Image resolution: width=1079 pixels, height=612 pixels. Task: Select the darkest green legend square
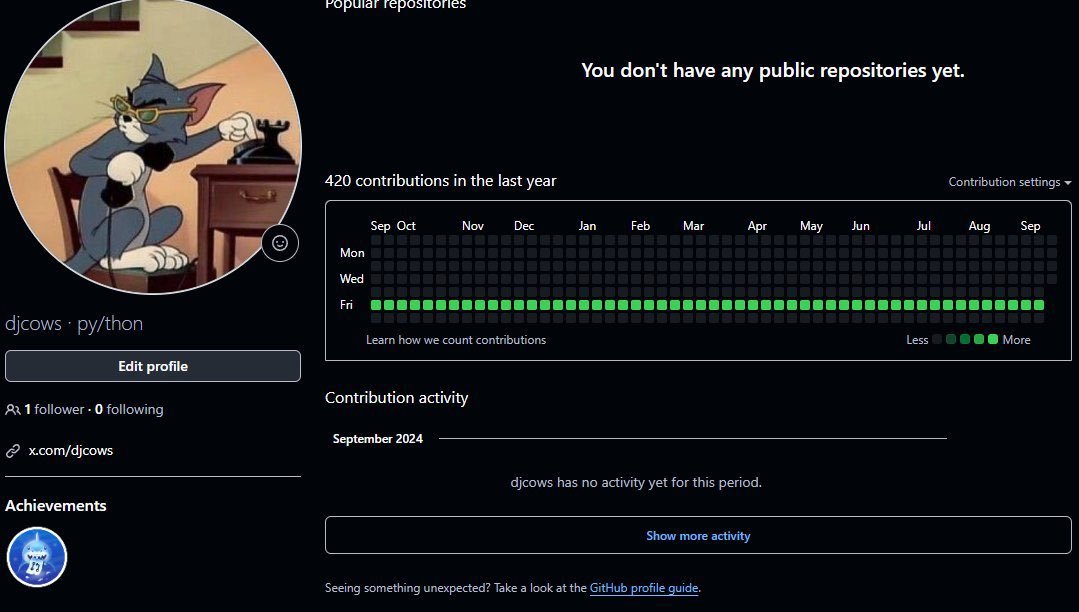(x=951, y=339)
